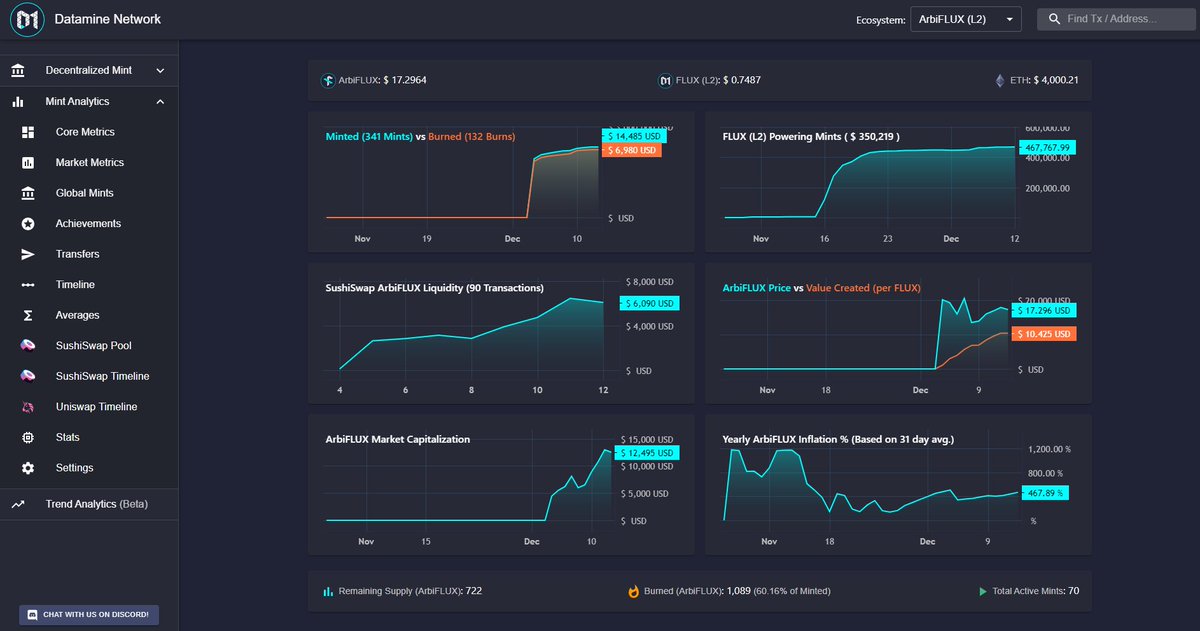Click the Stats chip icon
This screenshot has width=1200, height=631.
point(28,437)
